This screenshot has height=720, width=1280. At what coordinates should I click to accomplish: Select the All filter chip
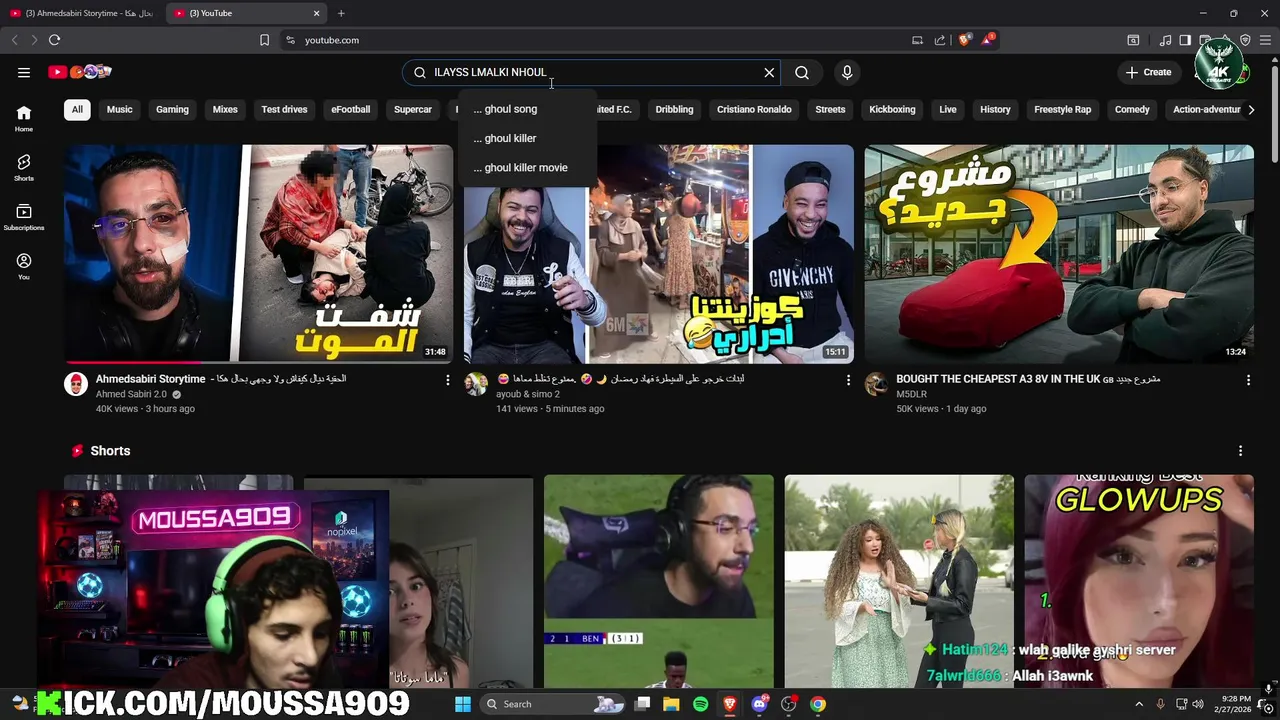[77, 109]
